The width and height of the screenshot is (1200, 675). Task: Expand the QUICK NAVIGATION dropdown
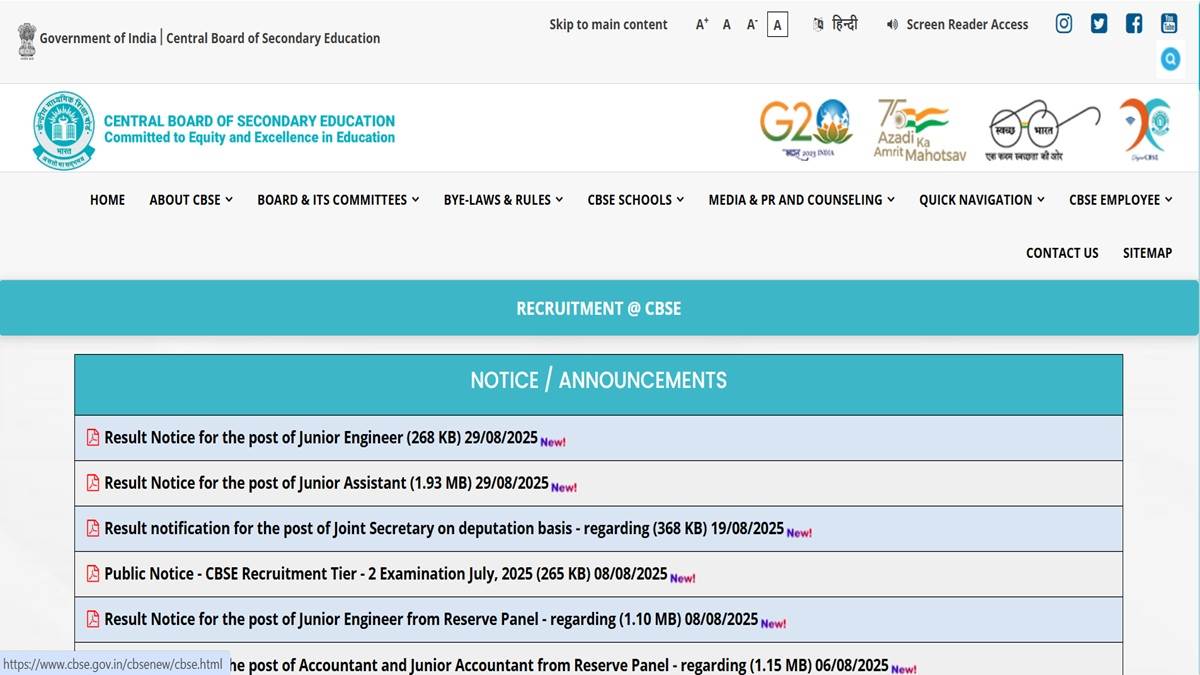pyautogui.click(x=982, y=200)
